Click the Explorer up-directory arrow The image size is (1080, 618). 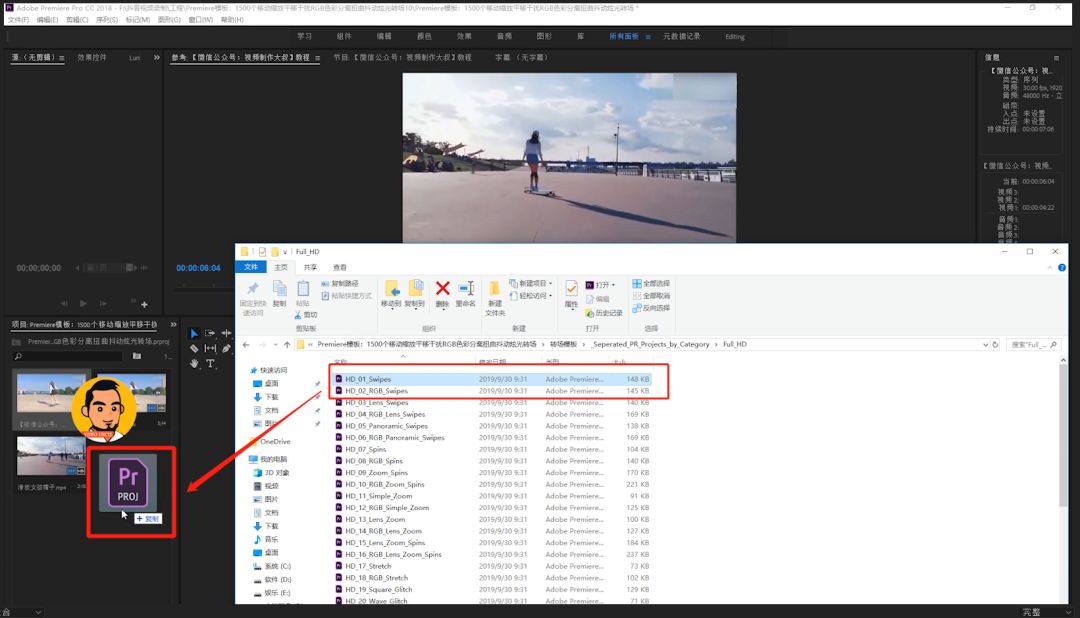tap(287, 344)
